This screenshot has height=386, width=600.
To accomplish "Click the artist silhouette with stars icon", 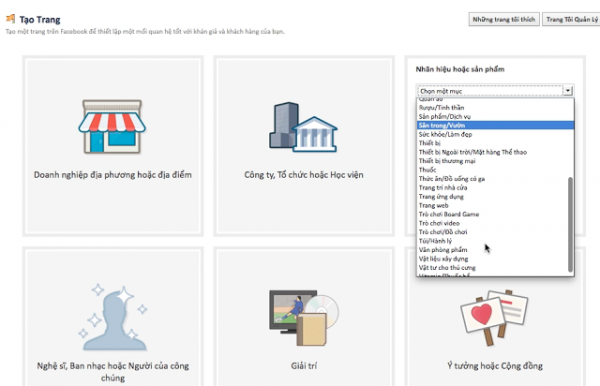I will click(x=113, y=318).
